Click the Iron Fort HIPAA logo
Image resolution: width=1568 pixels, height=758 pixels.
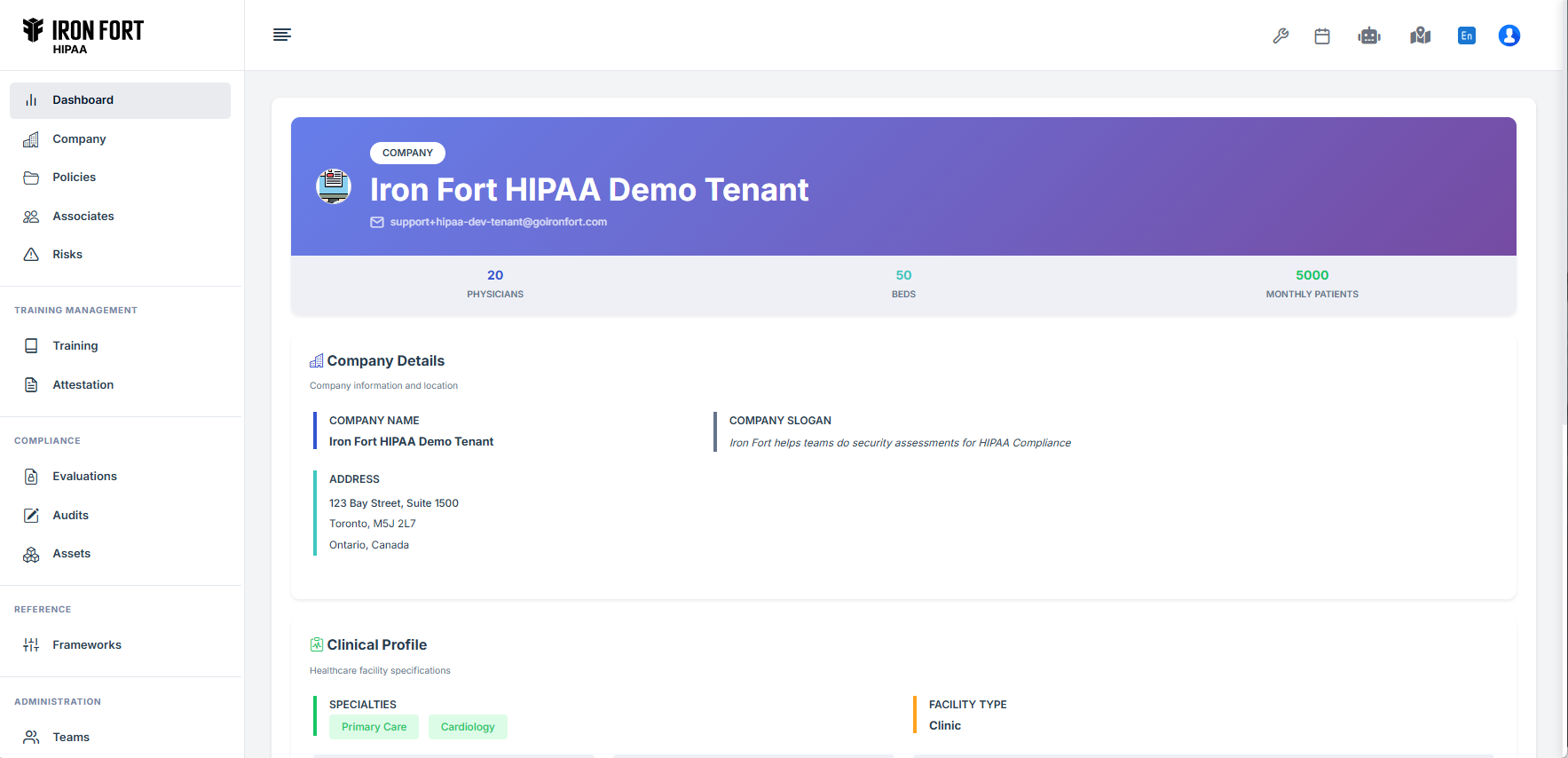[x=83, y=36]
